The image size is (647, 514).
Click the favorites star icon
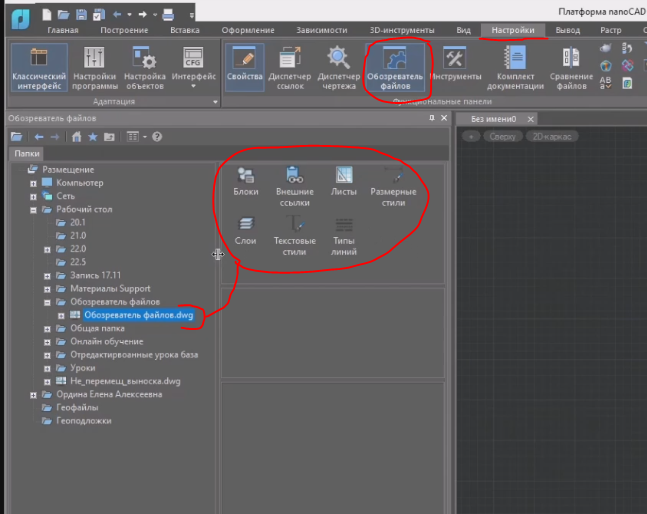tap(93, 137)
